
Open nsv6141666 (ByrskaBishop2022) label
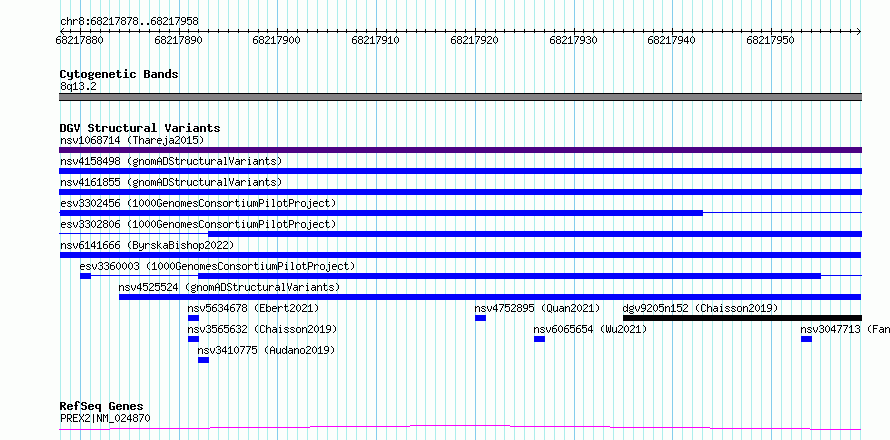coord(147,245)
